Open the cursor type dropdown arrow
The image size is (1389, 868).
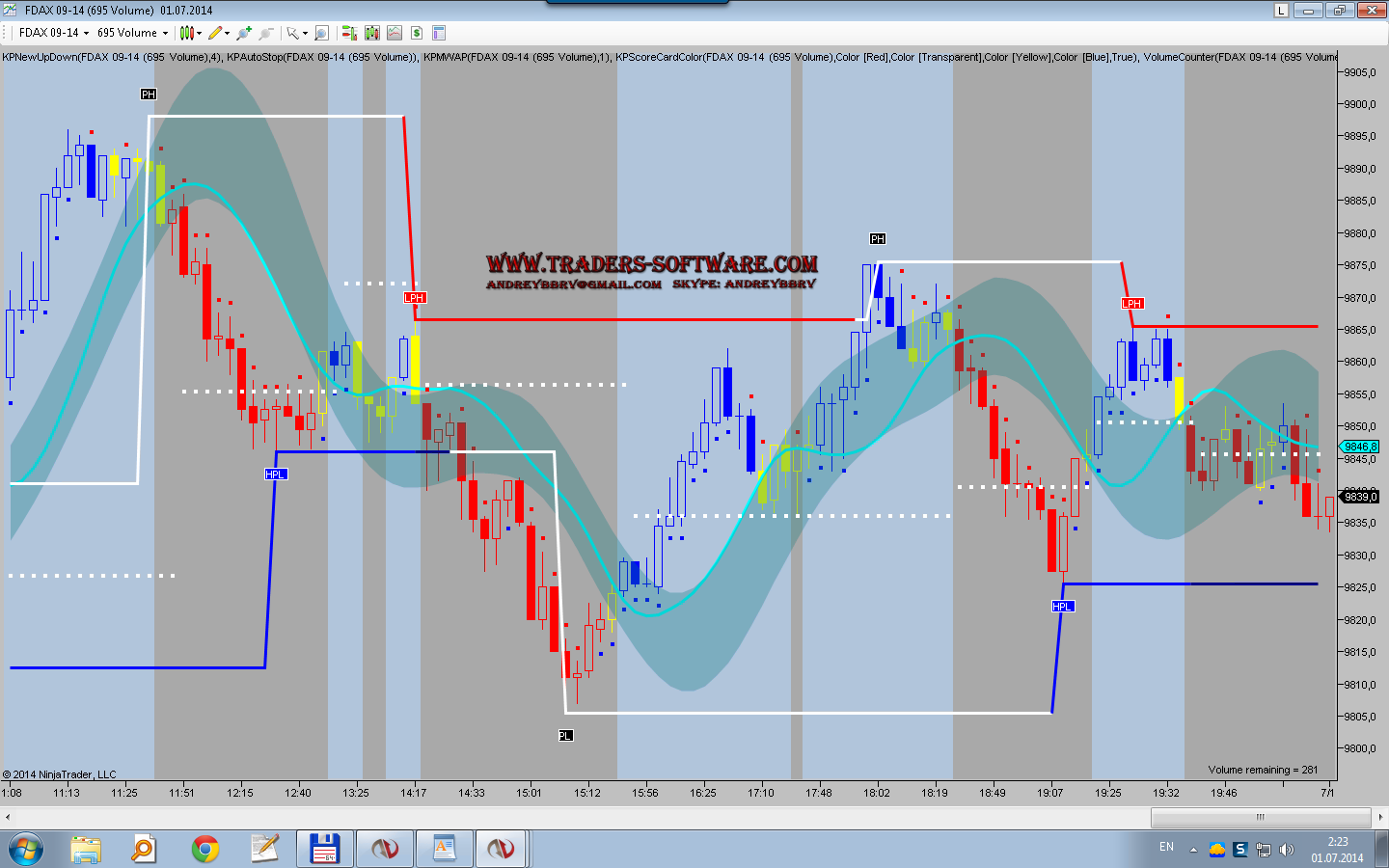(x=305, y=33)
